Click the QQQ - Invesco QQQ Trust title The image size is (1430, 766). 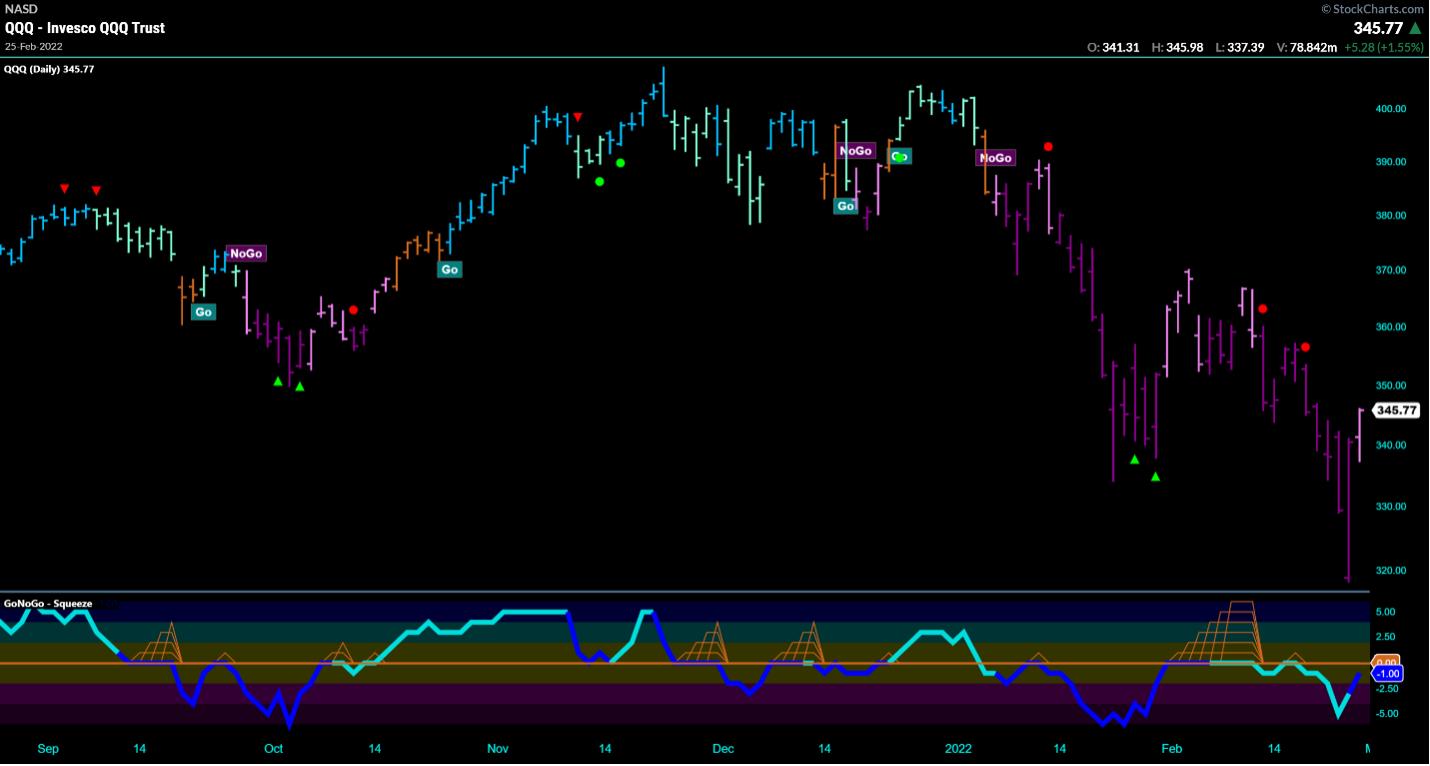85,28
